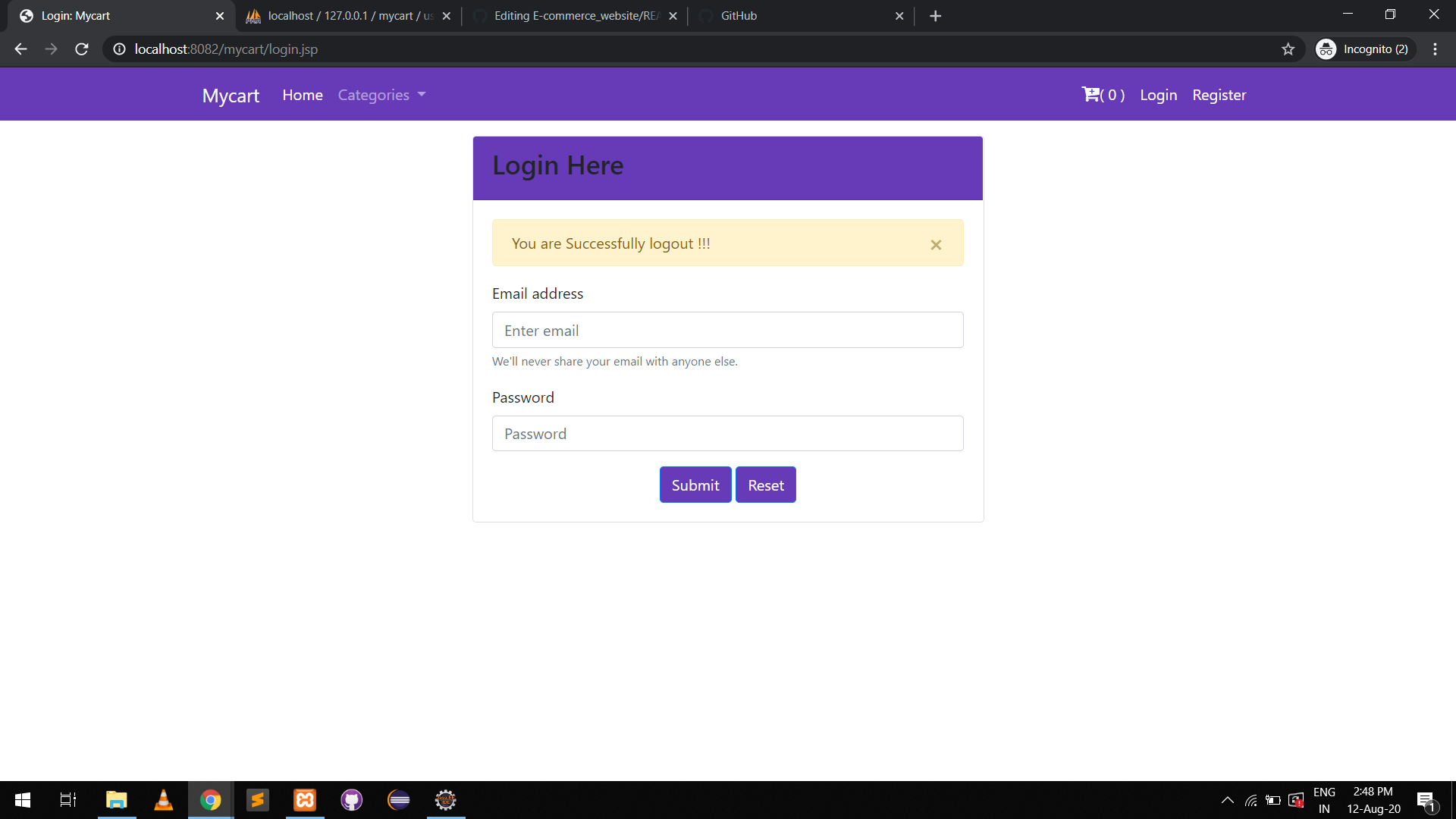Reload the login page
The image size is (1456, 819).
pos(82,49)
